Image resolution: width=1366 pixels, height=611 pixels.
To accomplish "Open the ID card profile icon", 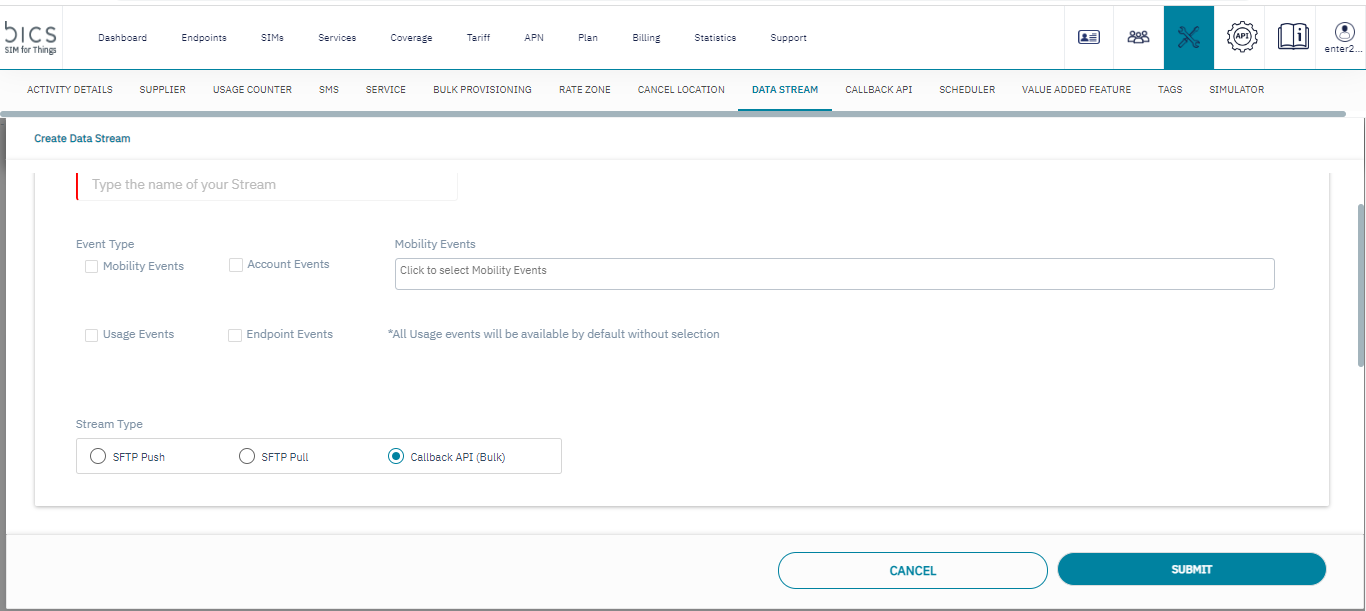I will pos(1088,37).
